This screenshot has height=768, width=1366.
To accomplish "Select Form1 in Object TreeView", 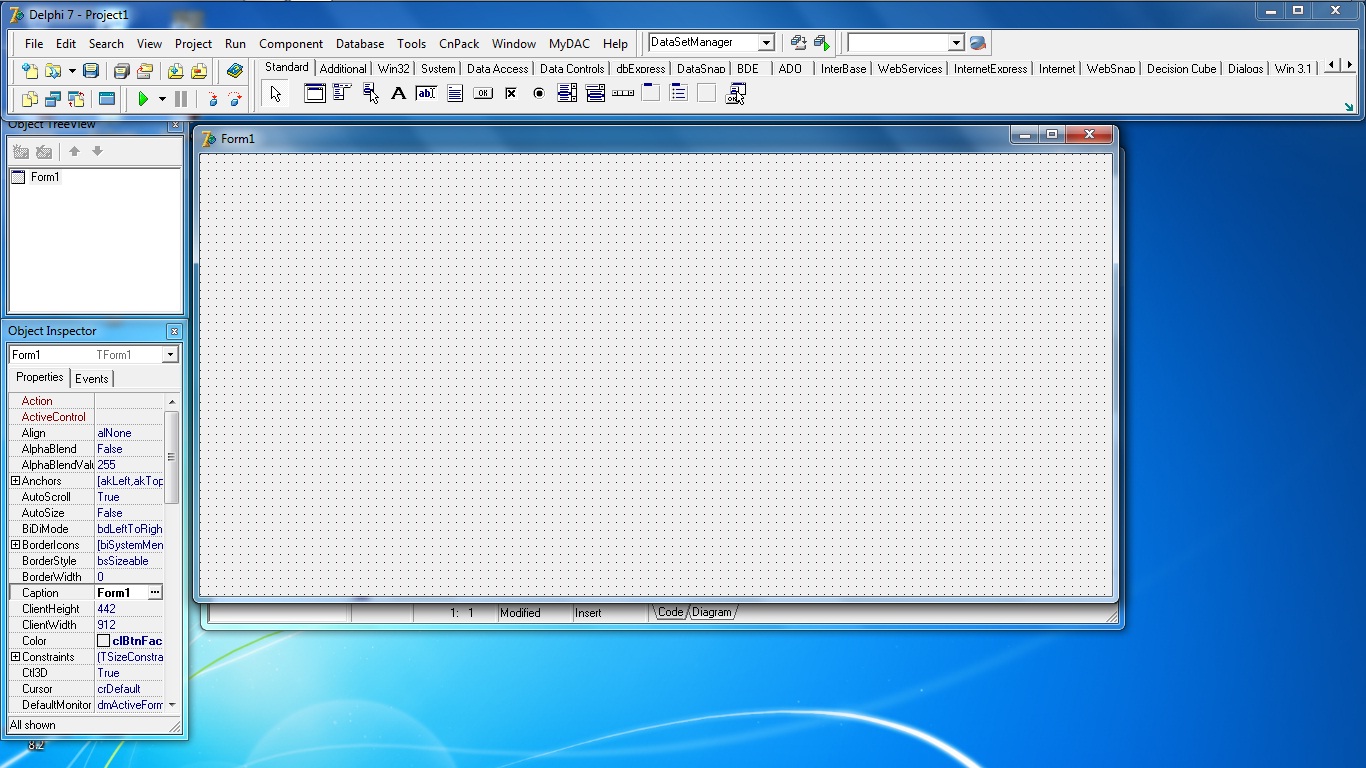I will tap(45, 177).
